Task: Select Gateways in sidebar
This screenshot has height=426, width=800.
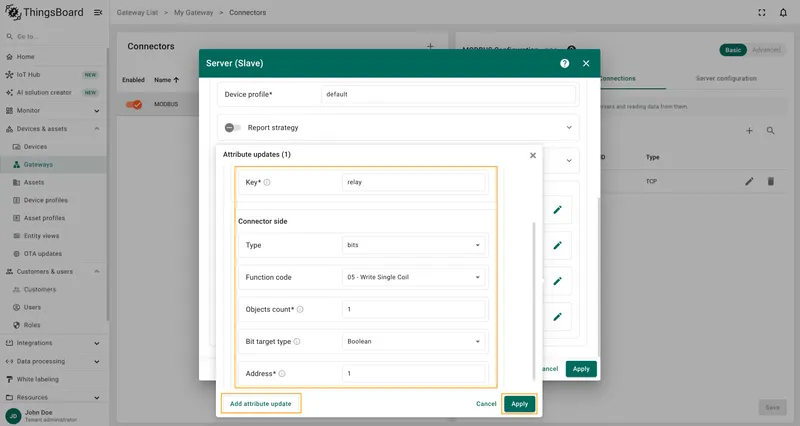Action: point(54,164)
